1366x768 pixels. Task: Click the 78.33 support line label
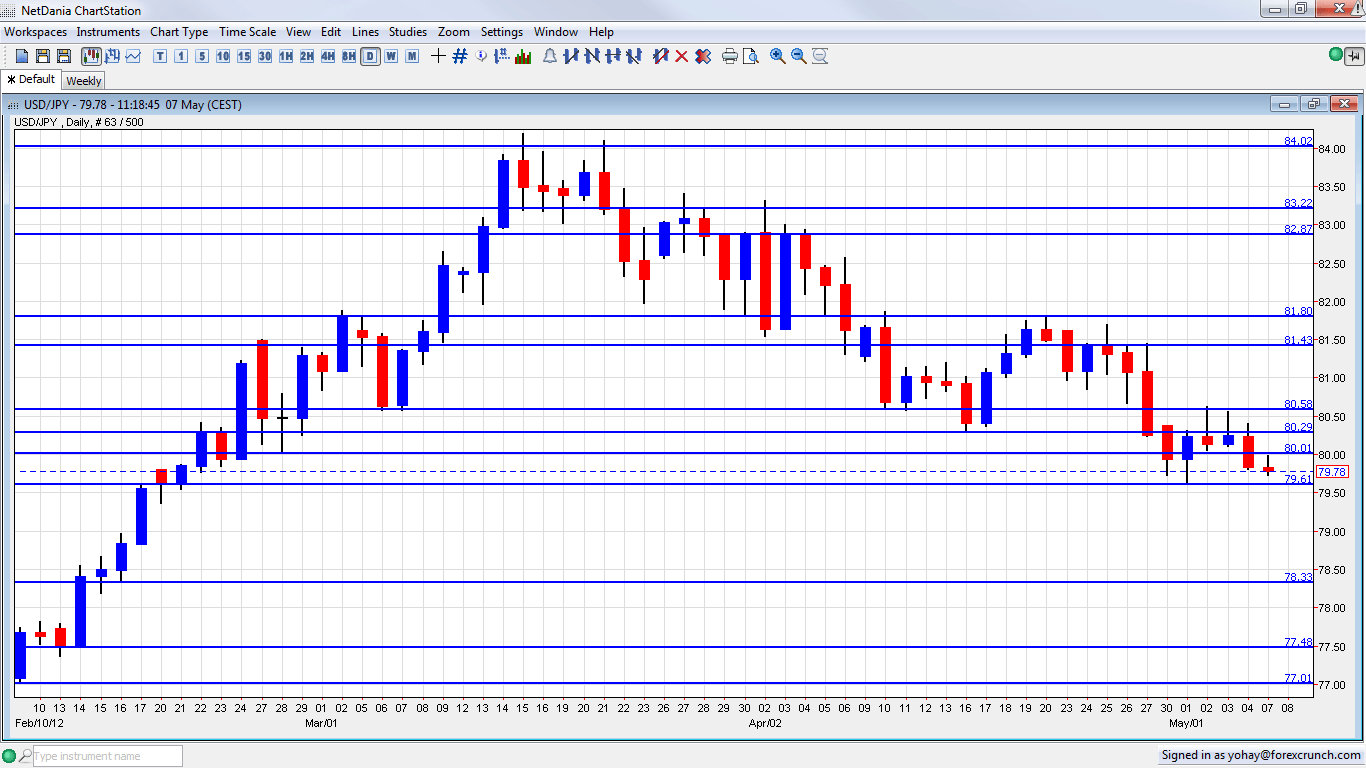pos(1298,577)
